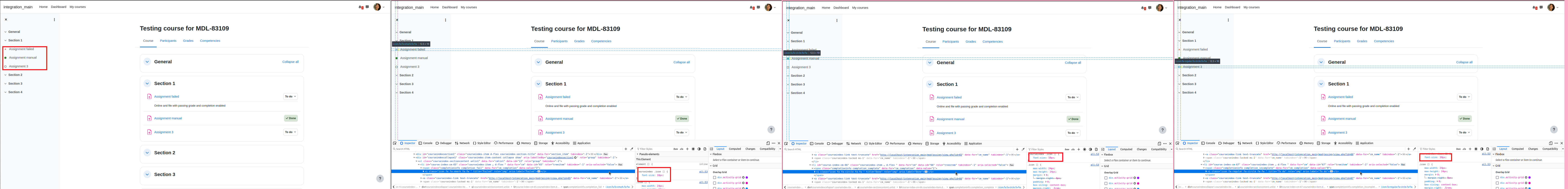The height and width of the screenshot is (189, 1568).
Task: Click the help question-mark button in fourth screenshot
Action: pos(1554,129)
